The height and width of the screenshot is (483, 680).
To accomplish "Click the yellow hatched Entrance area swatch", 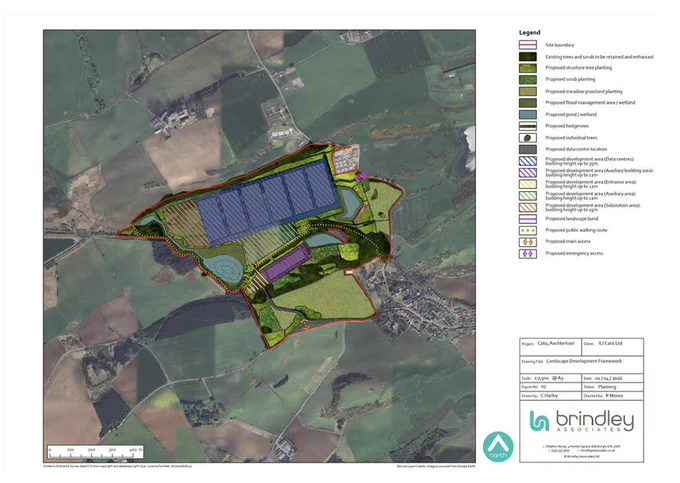I will click(527, 184).
